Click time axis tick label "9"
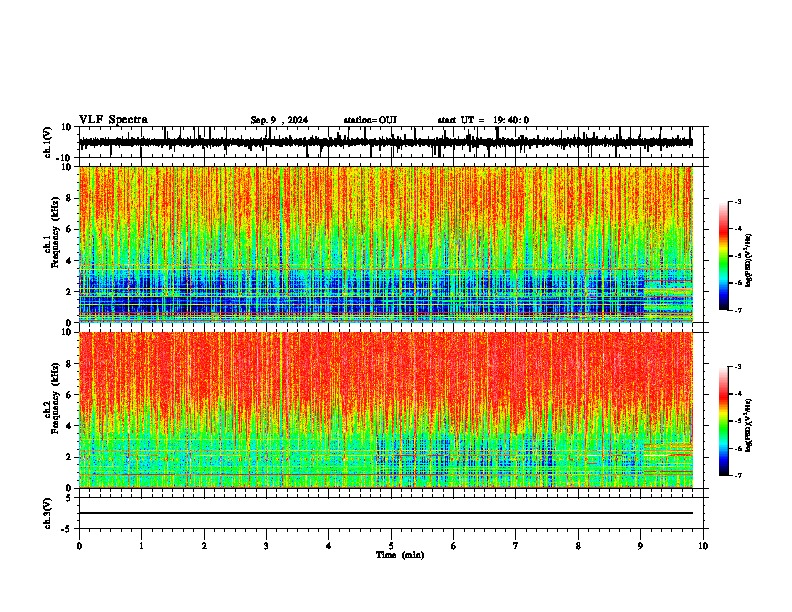Screen dimensions: 792x612 coord(640,546)
